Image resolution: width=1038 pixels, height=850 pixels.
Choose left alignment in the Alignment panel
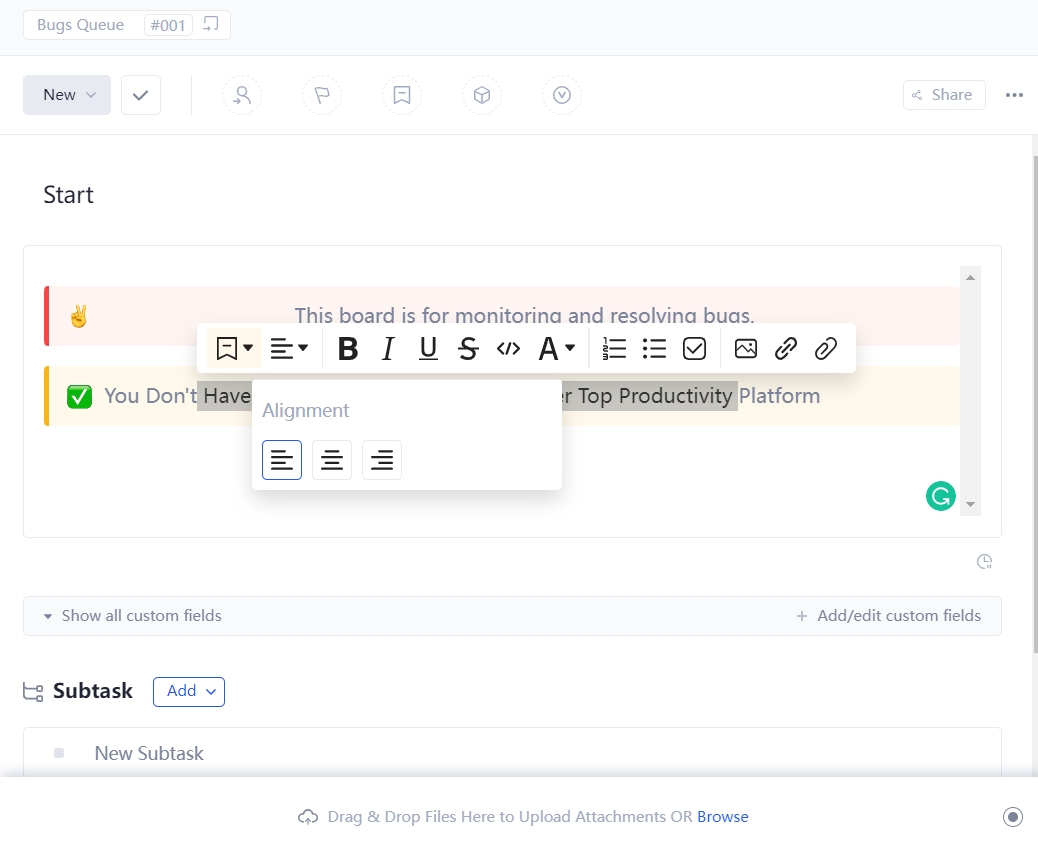(281, 459)
